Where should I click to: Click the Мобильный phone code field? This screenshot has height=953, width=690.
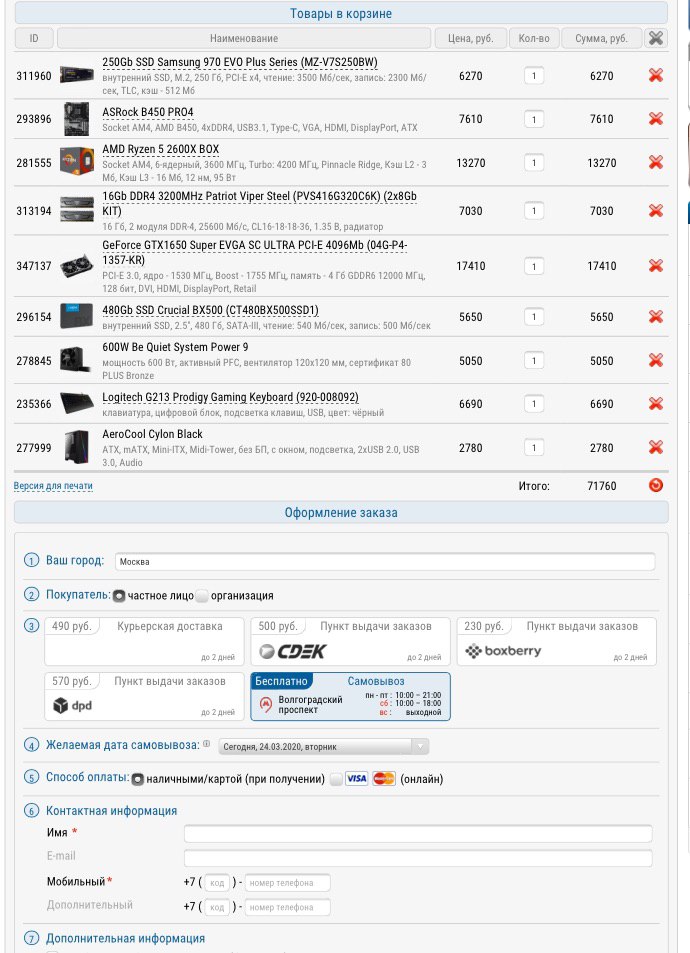pos(217,882)
